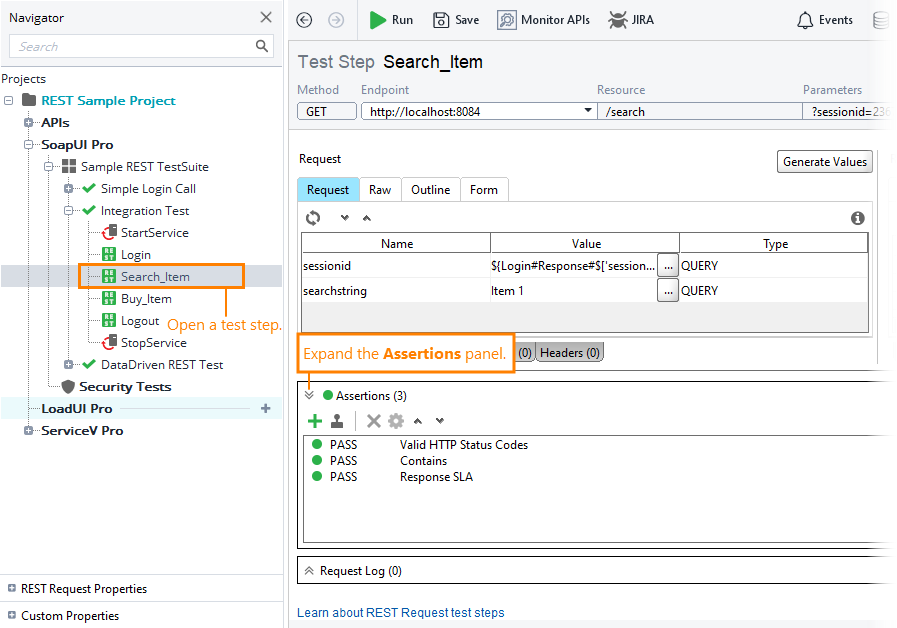Click the Security Tests shield icon
This screenshot has height=628, width=897.
tap(68, 387)
